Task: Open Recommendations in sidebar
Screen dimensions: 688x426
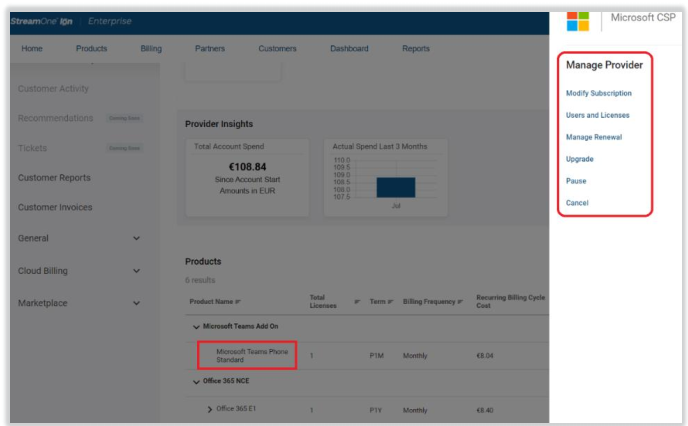Action: click(x=55, y=118)
